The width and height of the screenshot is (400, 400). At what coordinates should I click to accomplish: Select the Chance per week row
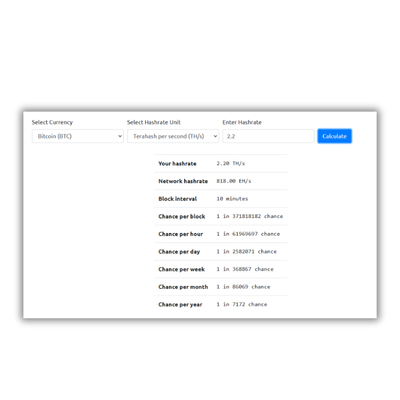(220, 269)
